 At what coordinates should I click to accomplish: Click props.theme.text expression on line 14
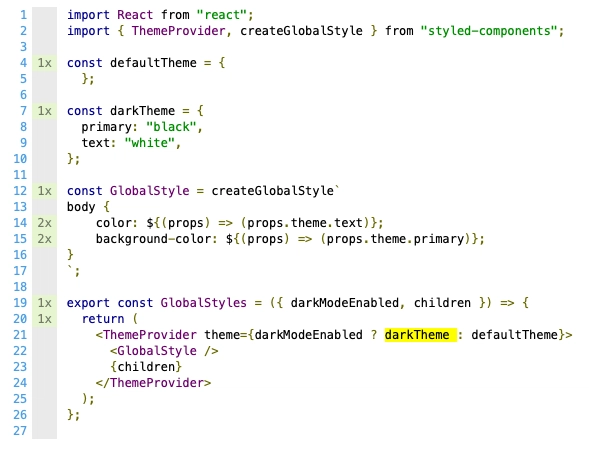(x=305, y=223)
